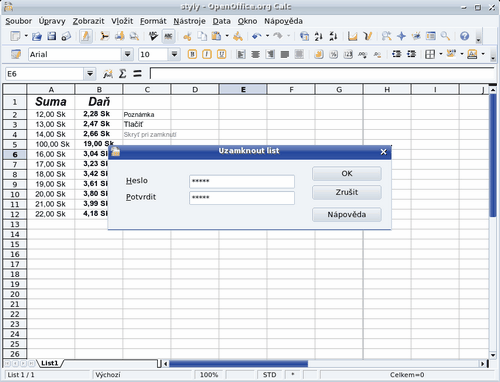Click the Zrušit cancel button
The width and height of the screenshot is (500, 382).
[347, 192]
